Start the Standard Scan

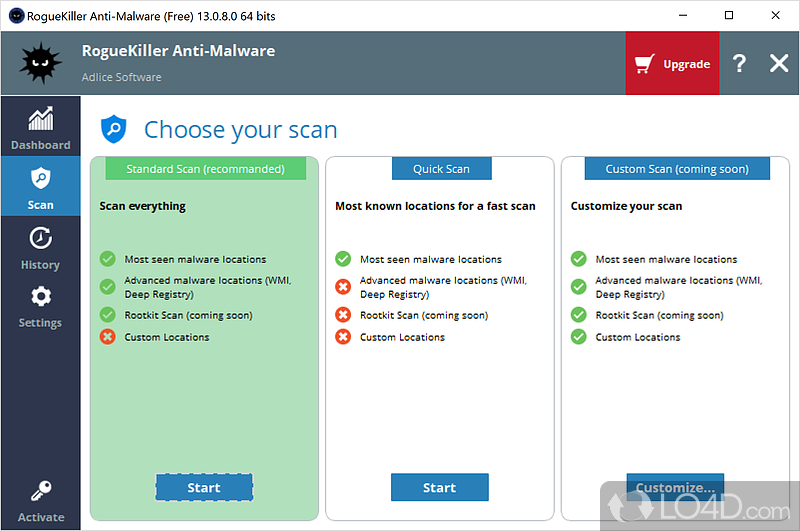[x=204, y=488]
